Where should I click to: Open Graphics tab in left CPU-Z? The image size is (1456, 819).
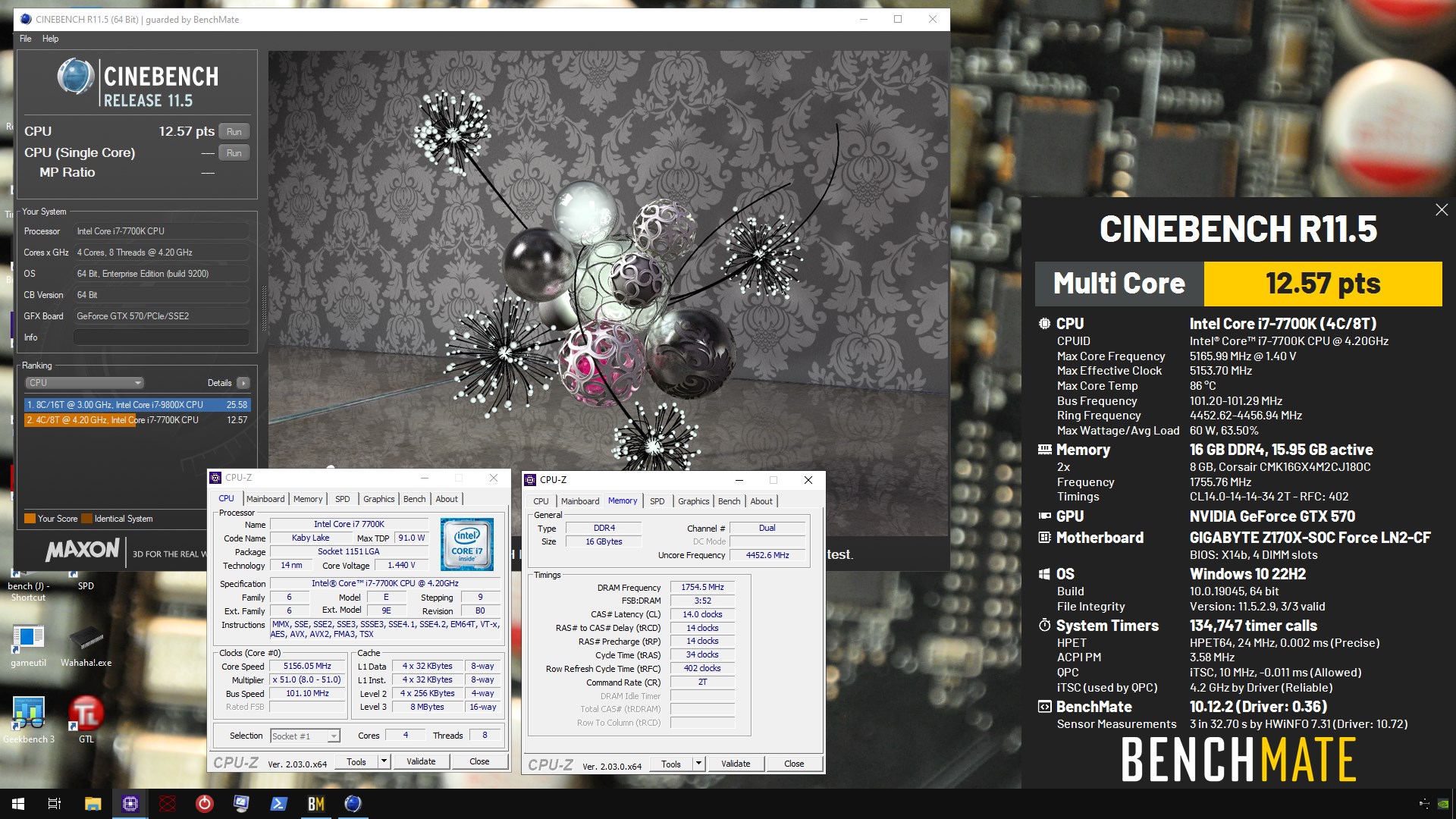click(x=378, y=499)
